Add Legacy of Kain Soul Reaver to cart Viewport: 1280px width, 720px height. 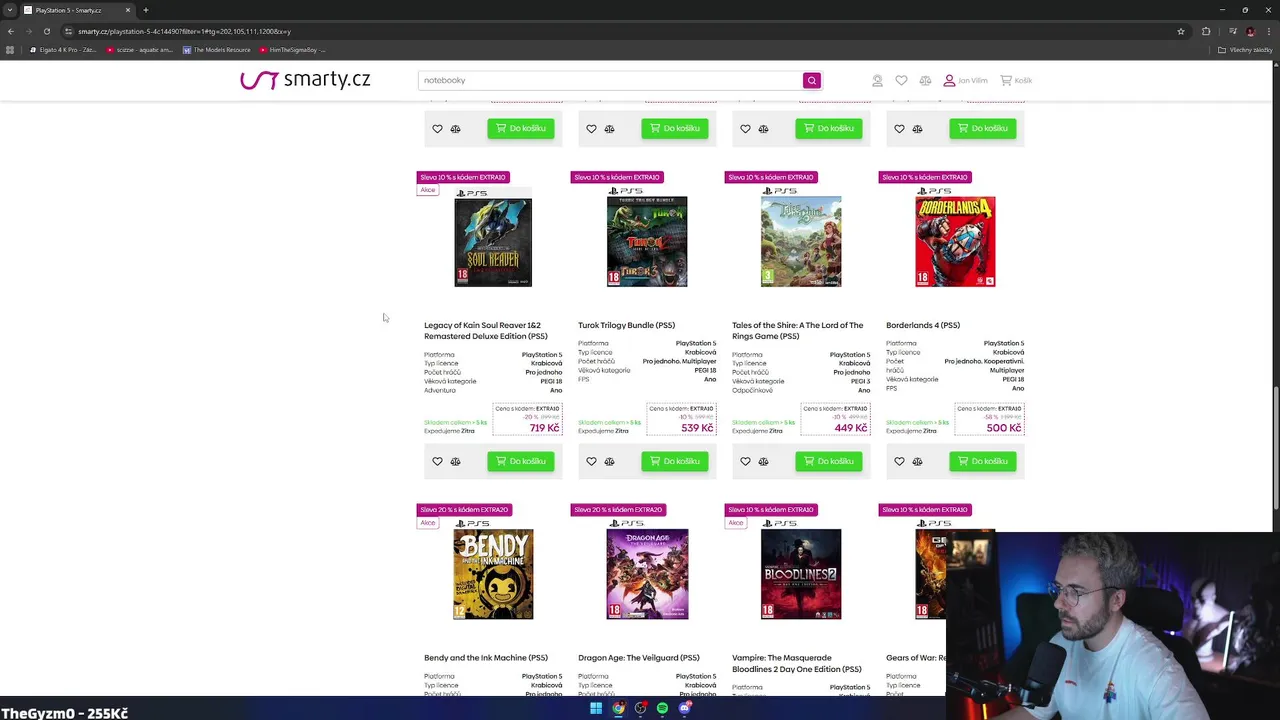[521, 461]
